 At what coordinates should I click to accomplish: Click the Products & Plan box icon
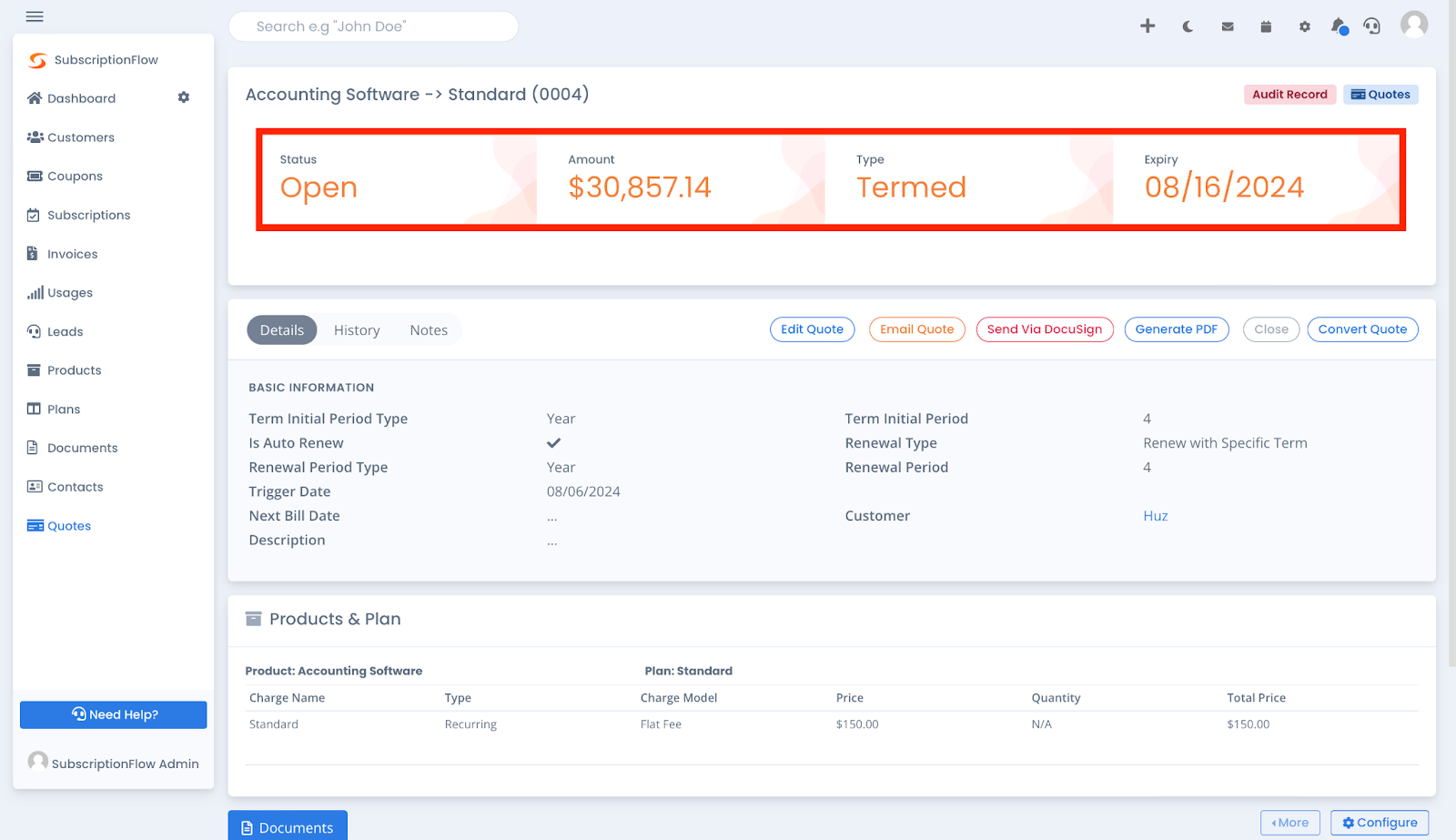(x=254, y=619)
